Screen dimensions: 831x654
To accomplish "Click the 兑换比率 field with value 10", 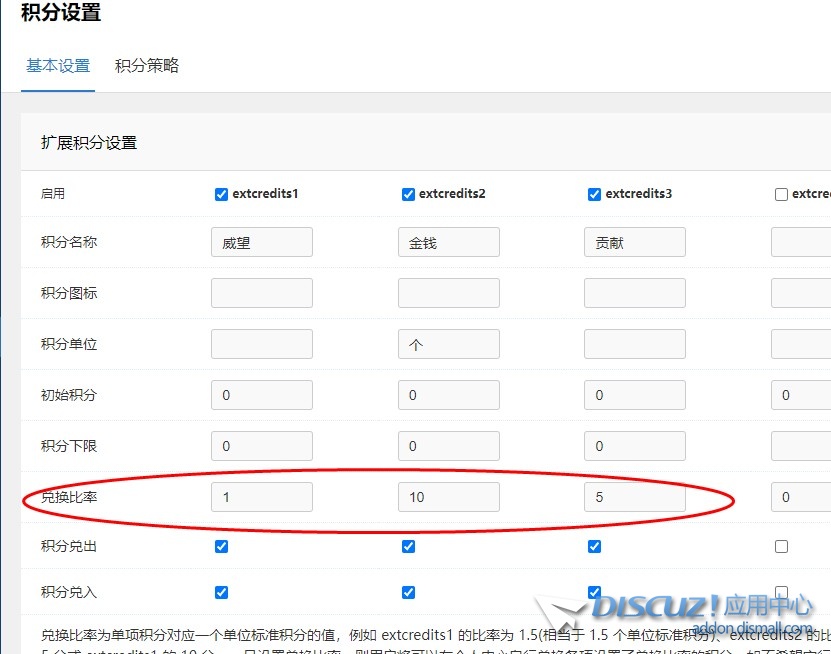I will click(448, 497).
